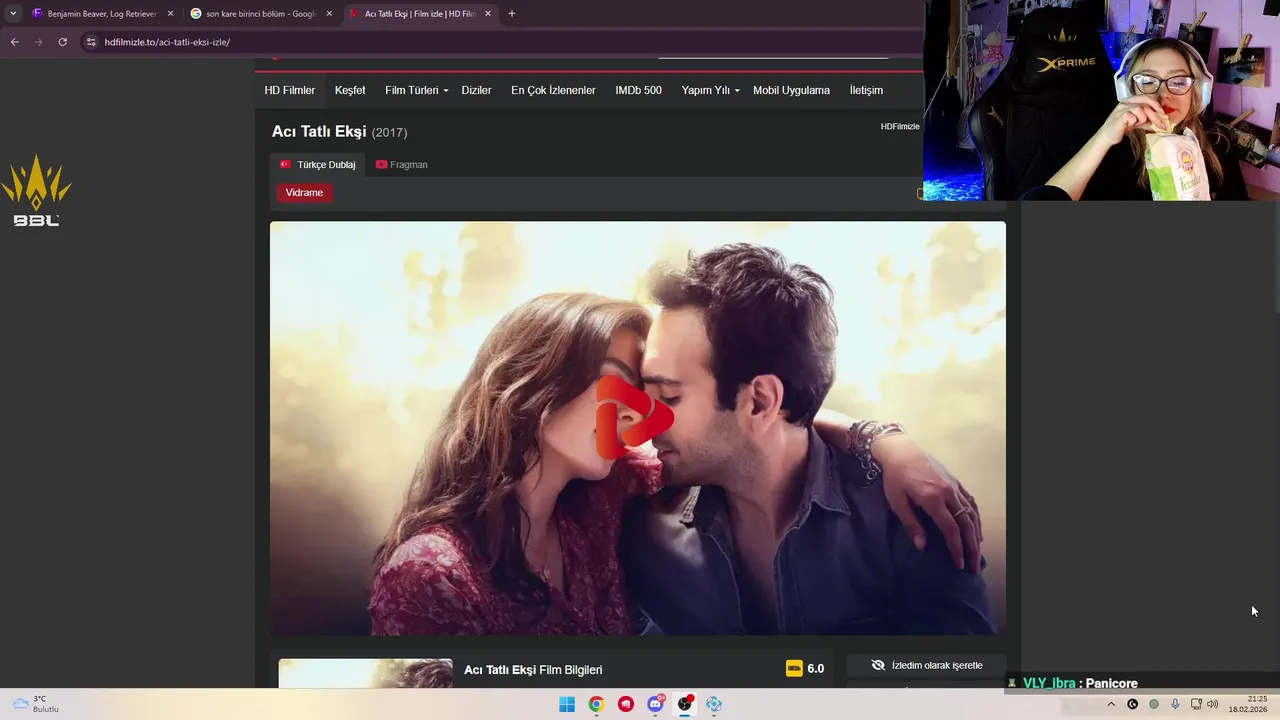Viewport: 1280px width, 720px height.
Task: Click the film poster thumbnail below player
Action: pyautogui.click(x=365, y=673)
